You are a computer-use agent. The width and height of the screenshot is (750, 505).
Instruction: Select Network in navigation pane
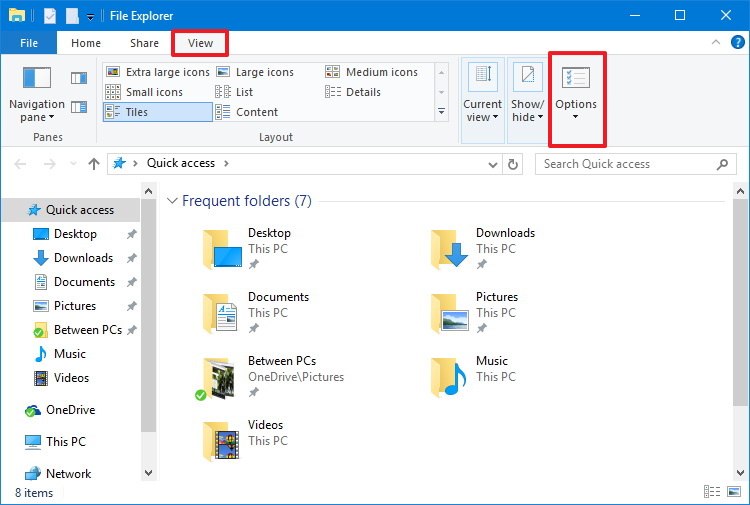68,473
